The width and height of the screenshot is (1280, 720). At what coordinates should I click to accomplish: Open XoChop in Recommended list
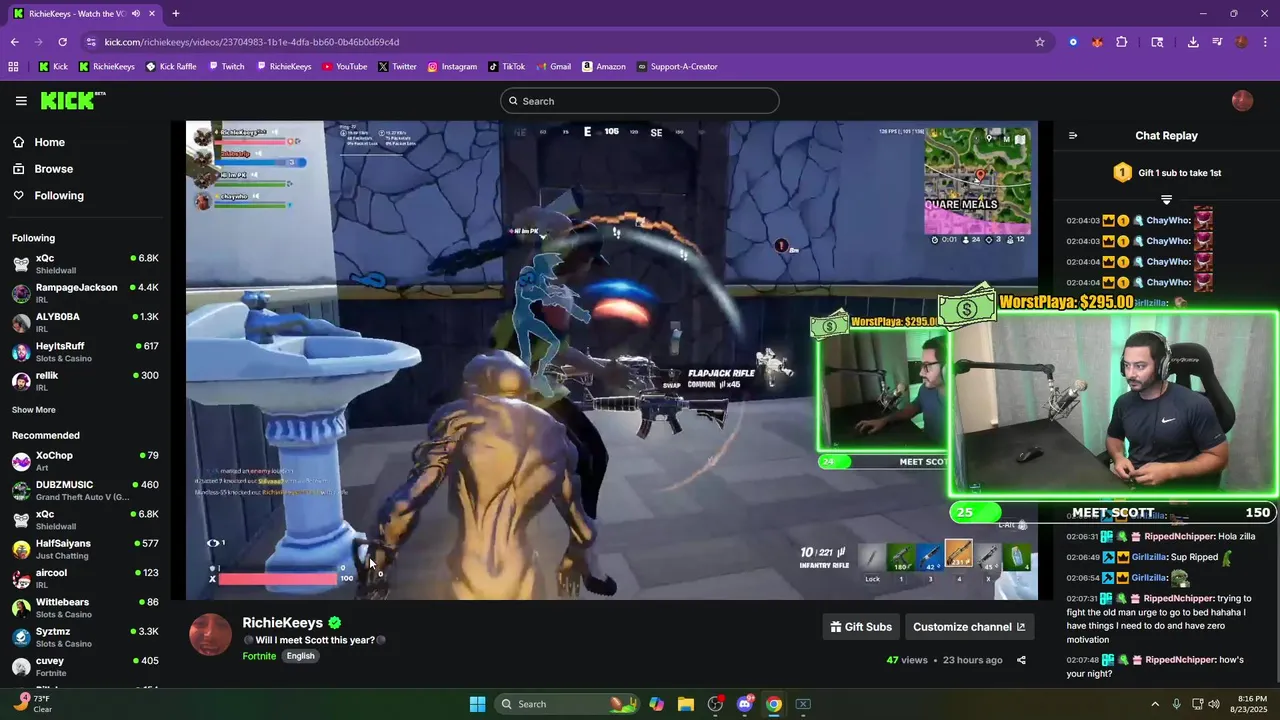pyautogui.click(x=85, y=461)
